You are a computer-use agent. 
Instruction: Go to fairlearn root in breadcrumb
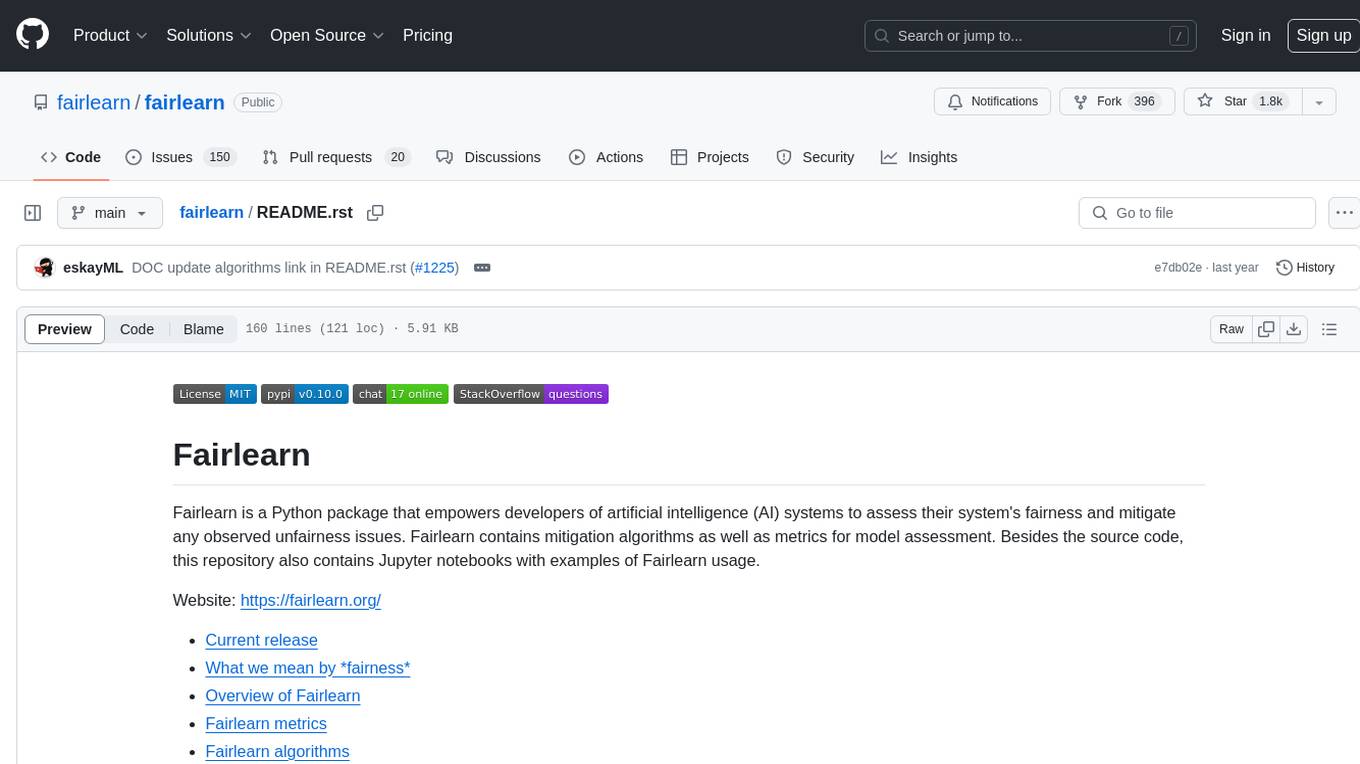[x=211, y=212]
